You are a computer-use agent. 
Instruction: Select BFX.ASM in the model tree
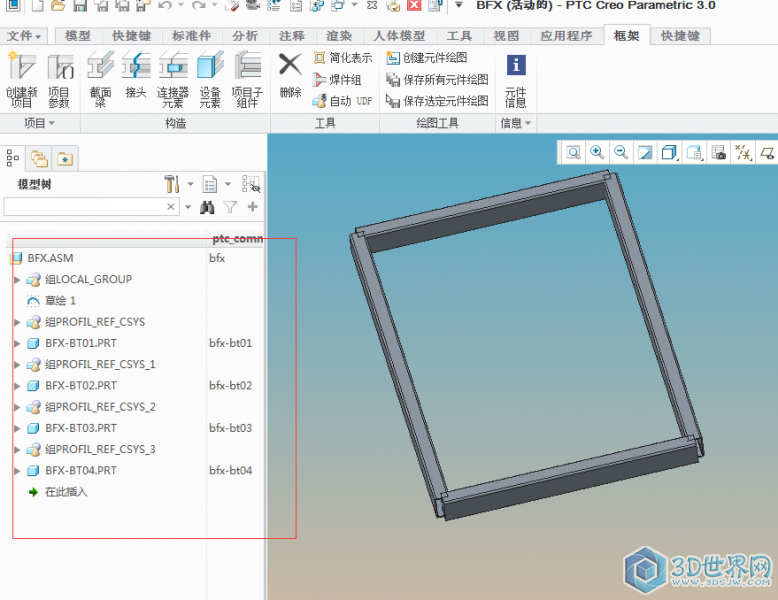click(x=50, y=258)
